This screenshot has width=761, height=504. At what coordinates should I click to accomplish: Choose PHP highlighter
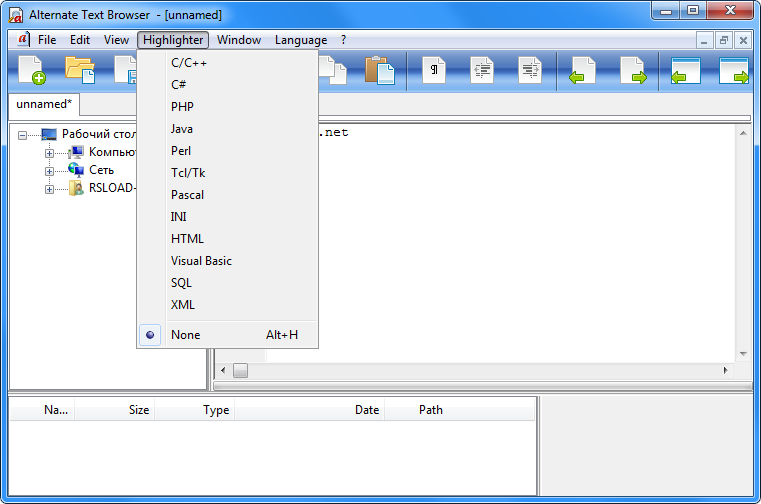(228, 106)
